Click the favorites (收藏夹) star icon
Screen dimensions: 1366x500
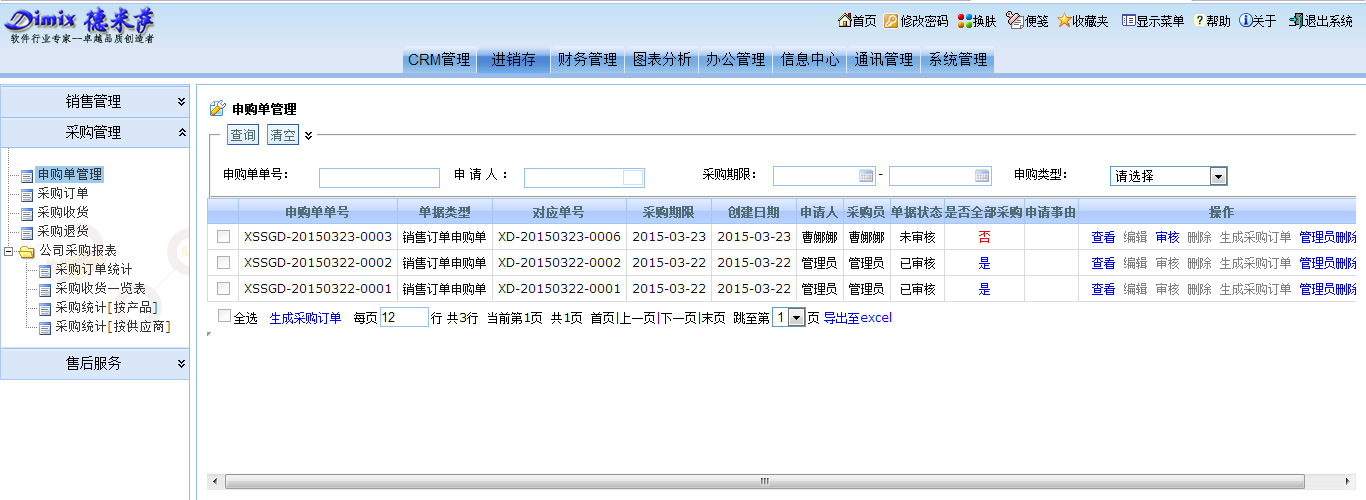coord(1064,21)
